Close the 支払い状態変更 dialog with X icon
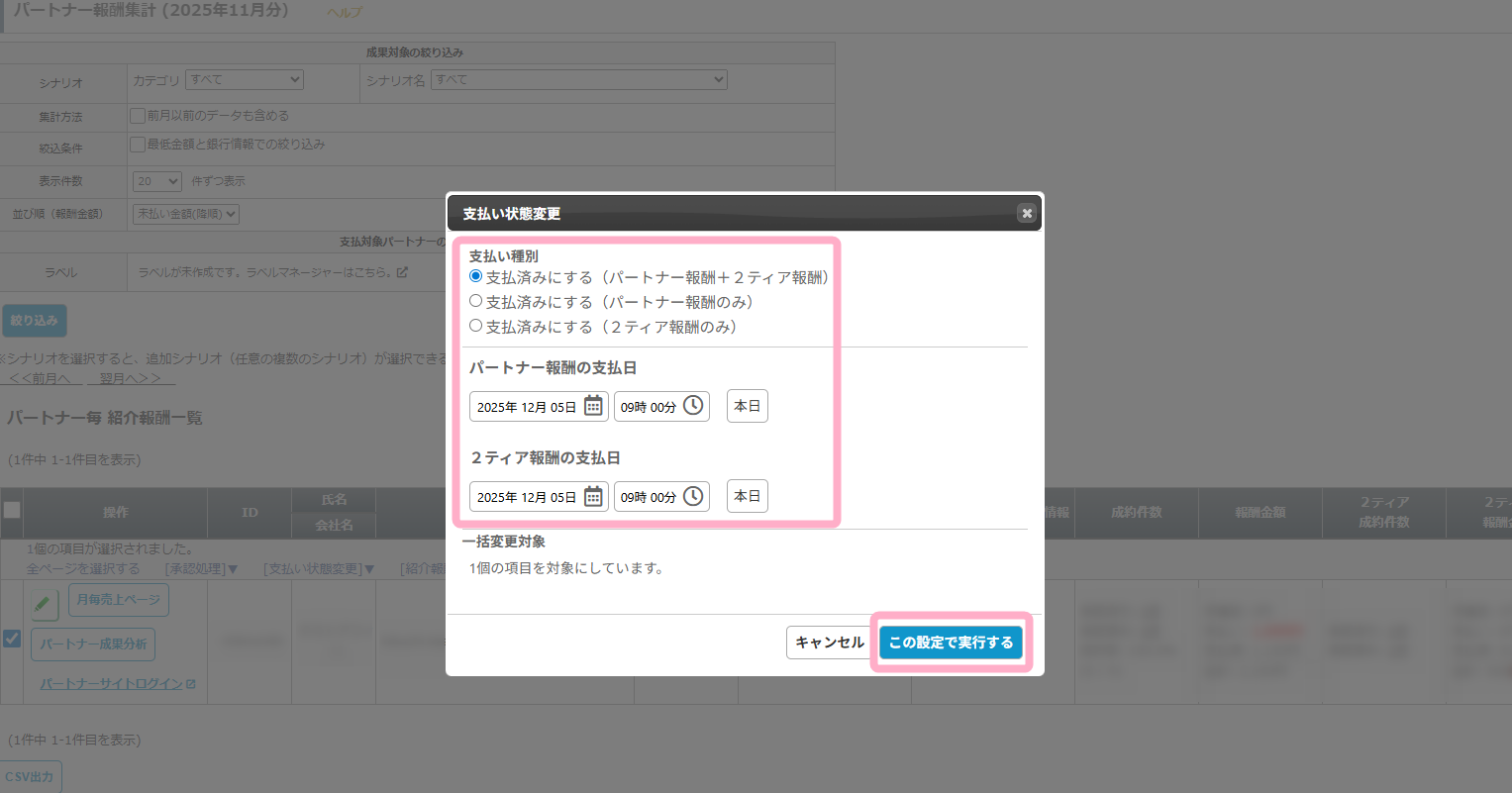This screenshot has width=1512, height=793. (x=1027, y=213)
